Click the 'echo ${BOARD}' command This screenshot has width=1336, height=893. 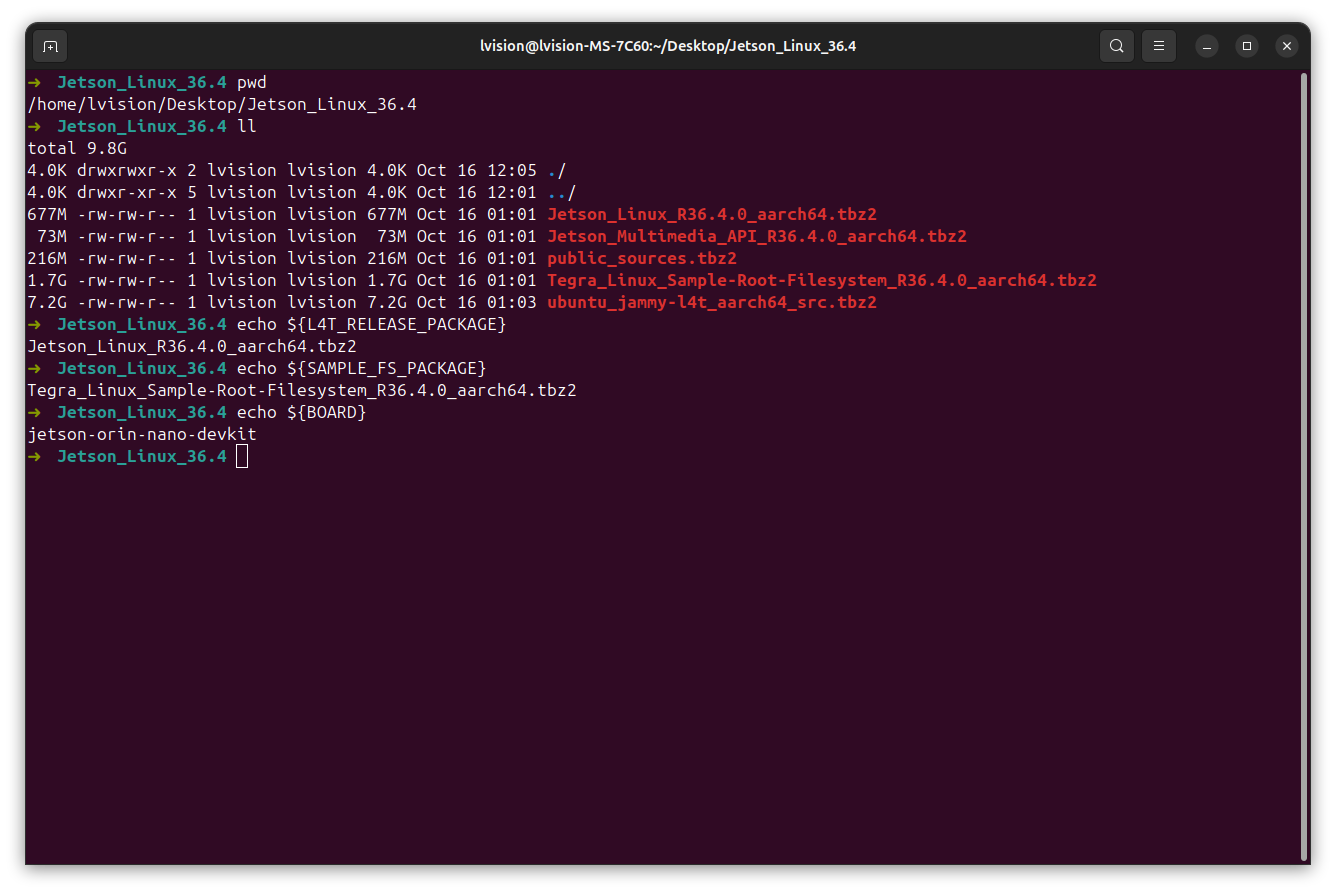pos(302,412)
